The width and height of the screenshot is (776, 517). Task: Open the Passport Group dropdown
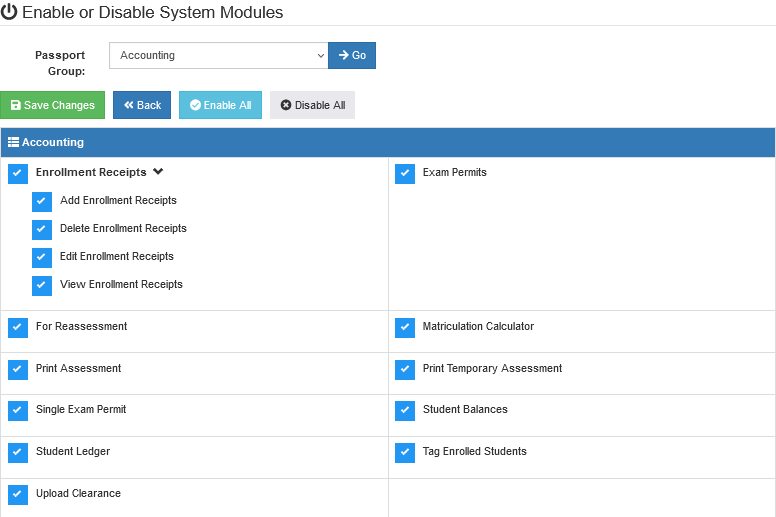pyautogui.click(x=218, y=55)
